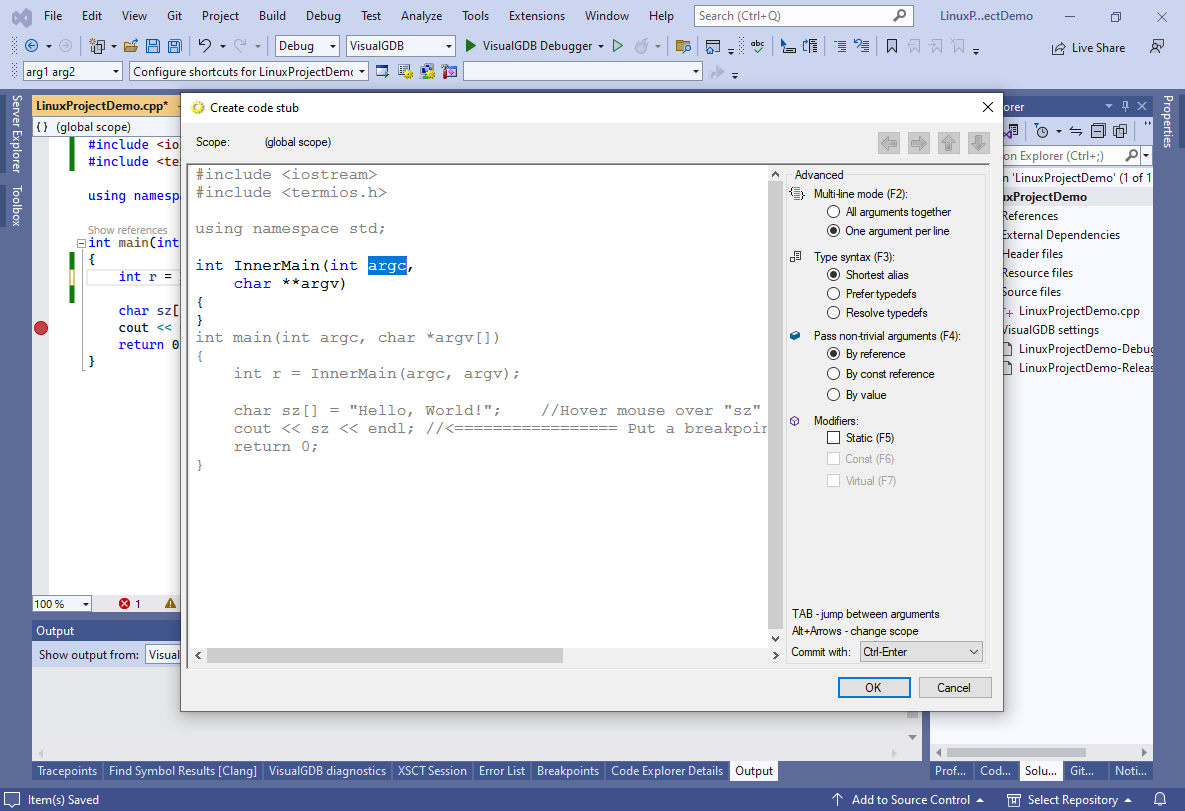
Task: Open the arg1 arg2 arguments dropdown
Action: (x=116, y=72)
